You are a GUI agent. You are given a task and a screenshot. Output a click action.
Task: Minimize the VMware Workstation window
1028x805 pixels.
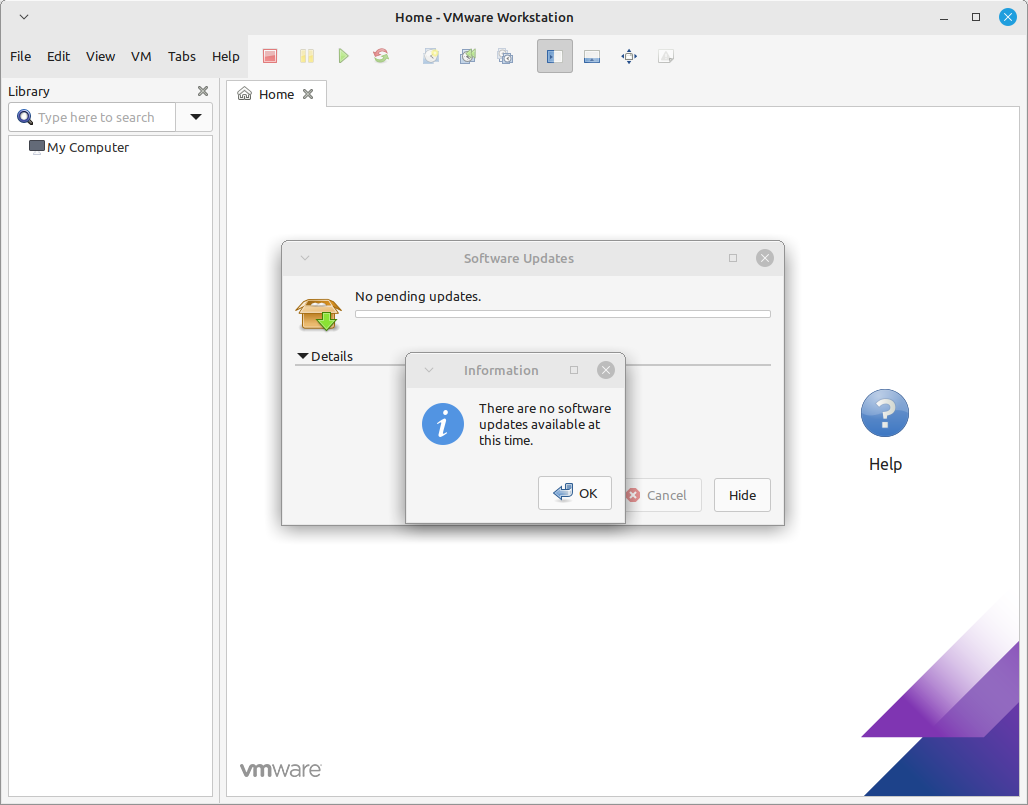(x=944, y=18)
